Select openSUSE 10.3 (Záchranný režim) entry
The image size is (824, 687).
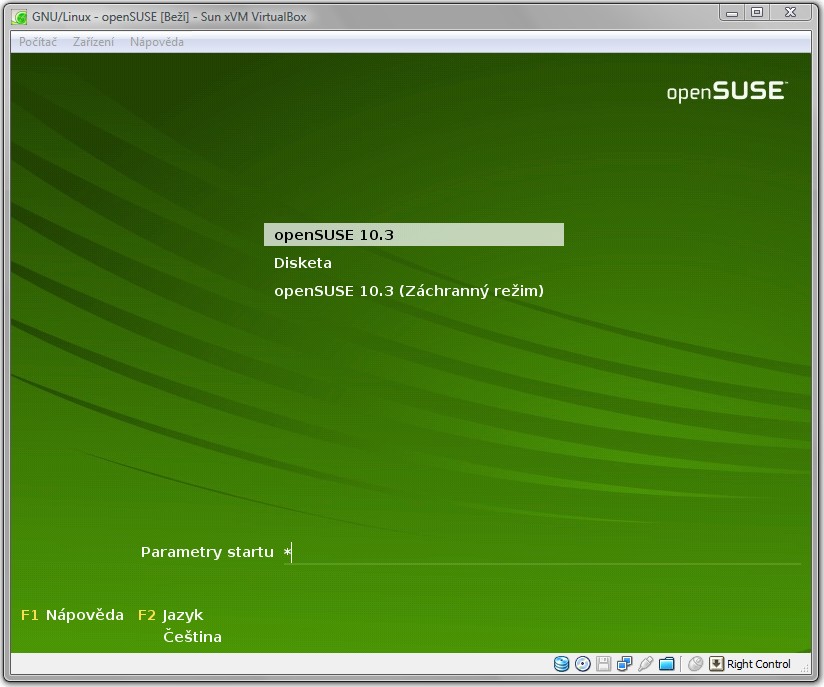point(409,291)
